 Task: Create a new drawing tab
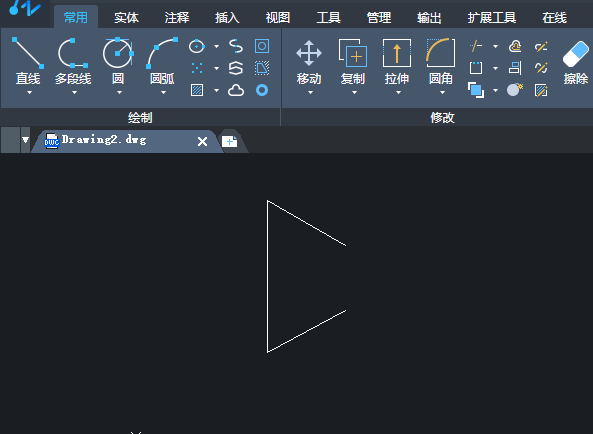[230, 141]
